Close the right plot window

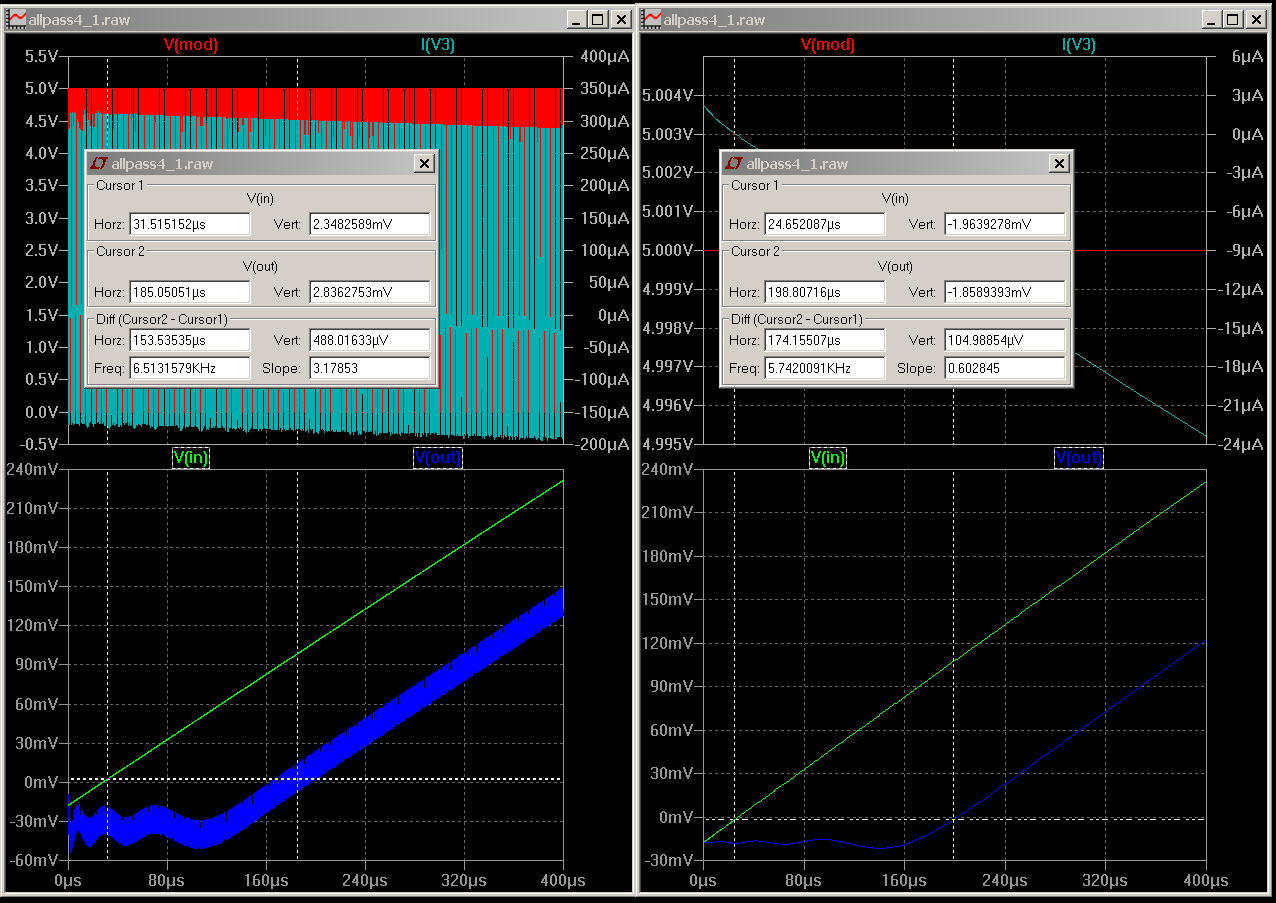pyautogui.click(x=1256, y=19)
